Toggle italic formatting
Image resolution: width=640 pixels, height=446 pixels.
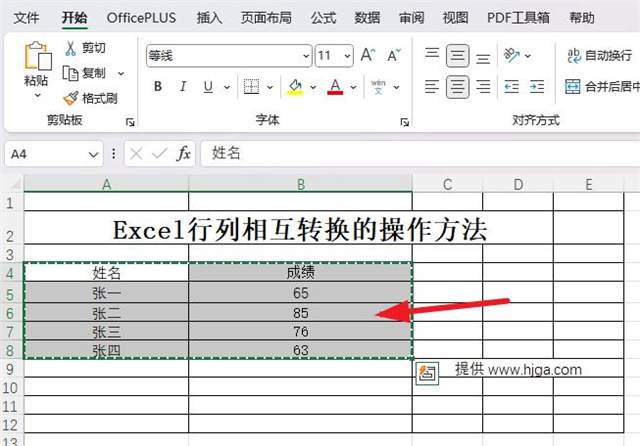(183, 87)
